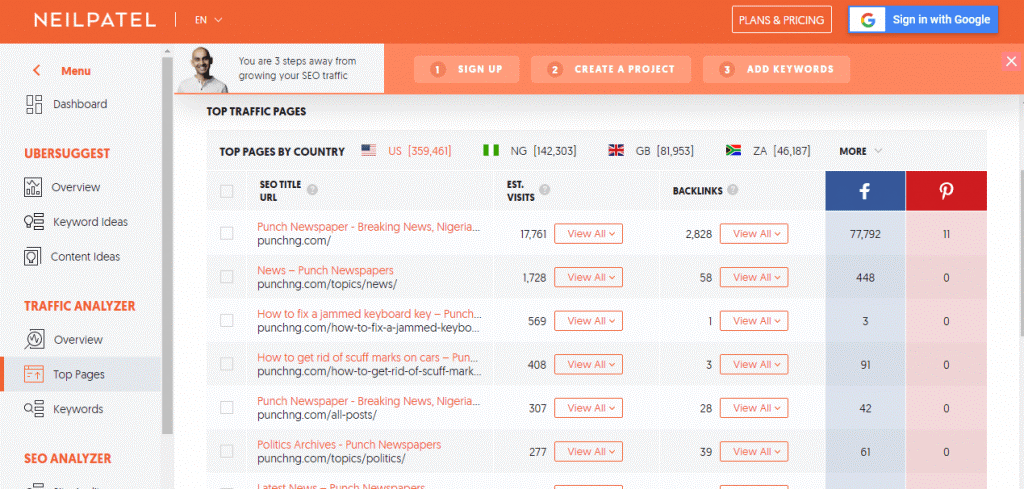1024x489 pixels.
Task: Open 'How to get rid of scuff marks' link
Action: pyautogui.click(x=369, y=358)
